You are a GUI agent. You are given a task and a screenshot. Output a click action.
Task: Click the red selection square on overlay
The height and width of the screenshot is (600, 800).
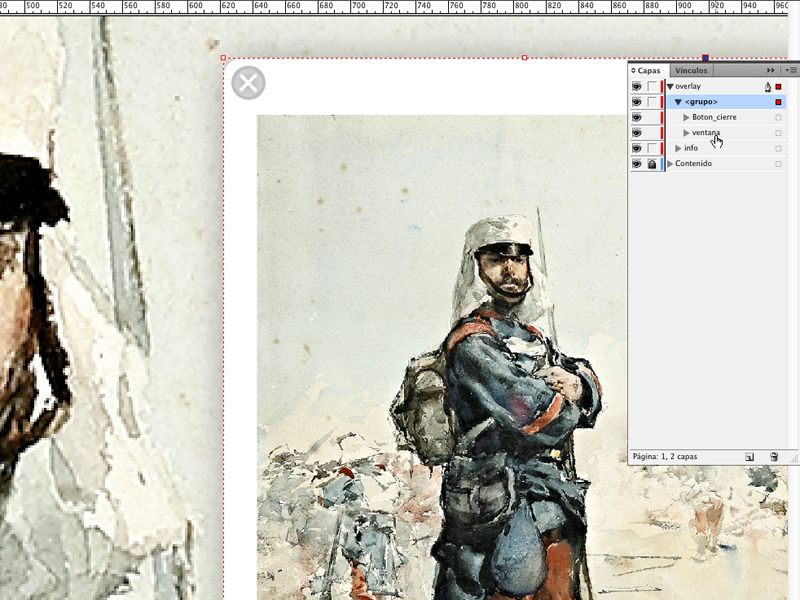[778, 87]
